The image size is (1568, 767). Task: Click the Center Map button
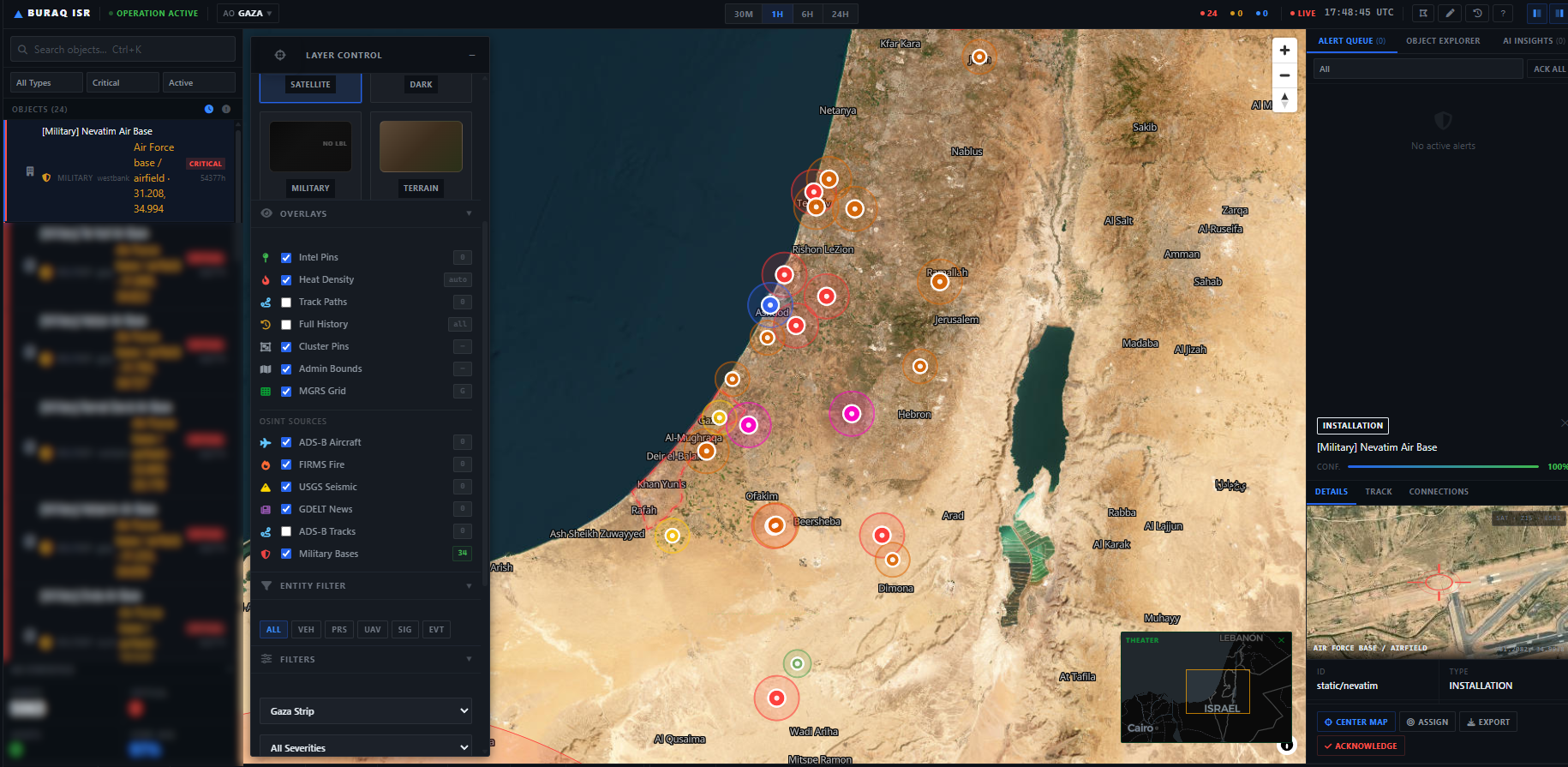[1356, 722]
